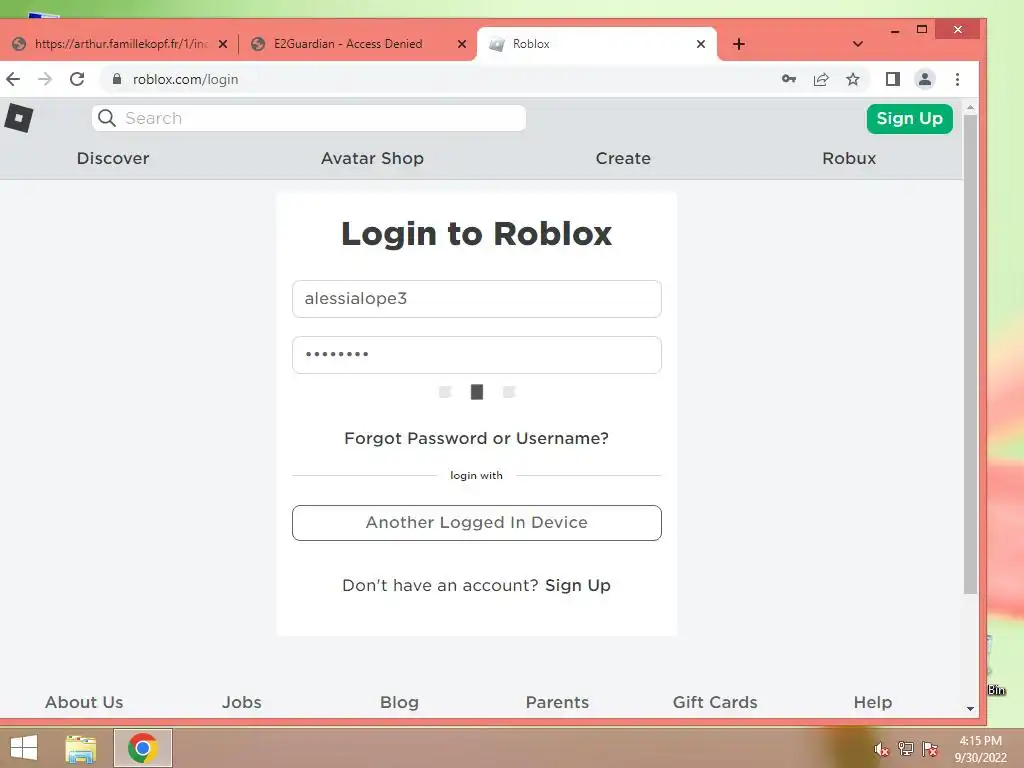
Task: Bookmark this page with the star icon
Action: click(x=853, y=80)
